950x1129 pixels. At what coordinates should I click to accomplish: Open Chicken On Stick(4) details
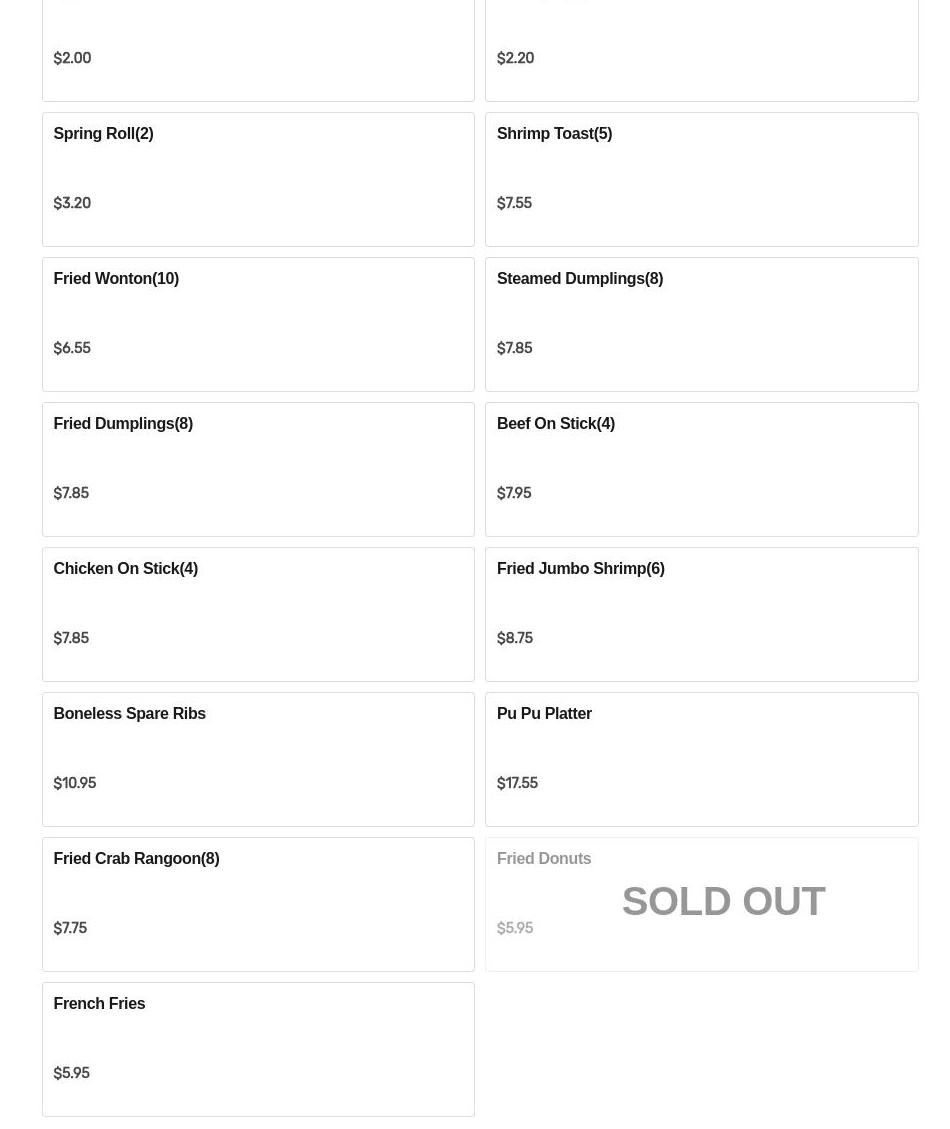pyautogui.click(x=258, y=613)
